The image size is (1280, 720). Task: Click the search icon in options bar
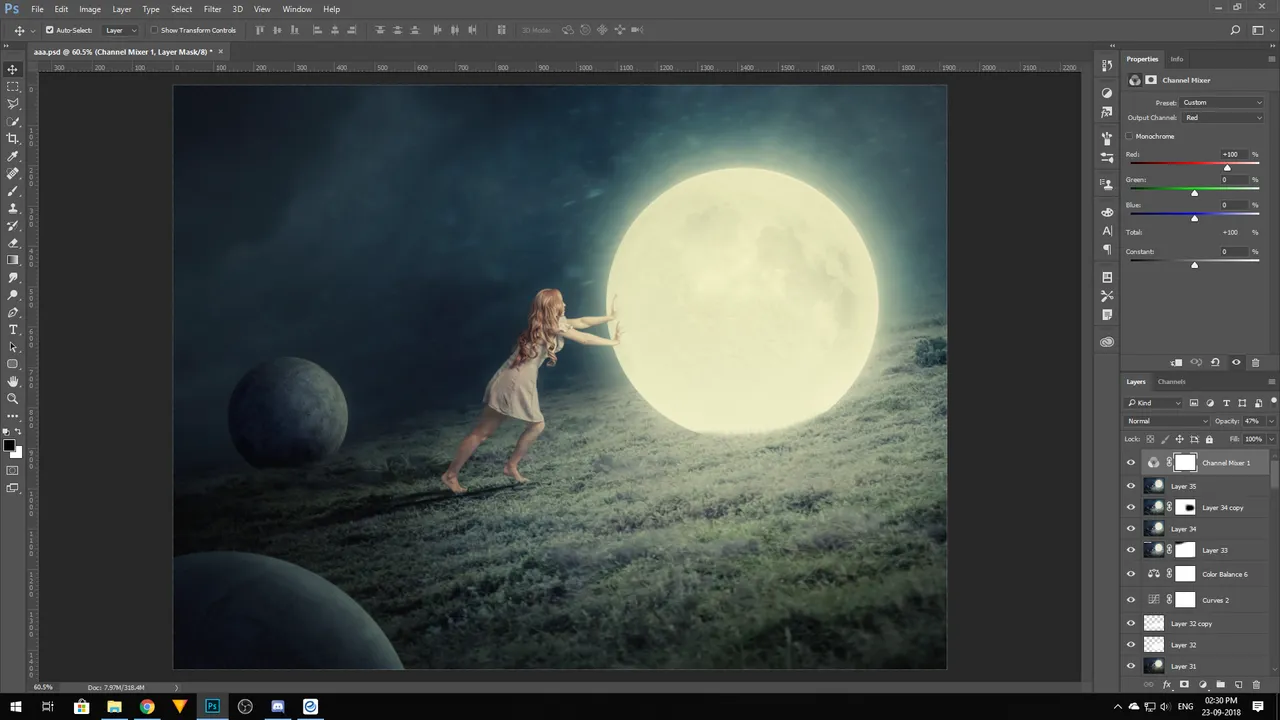[1235, 30]
